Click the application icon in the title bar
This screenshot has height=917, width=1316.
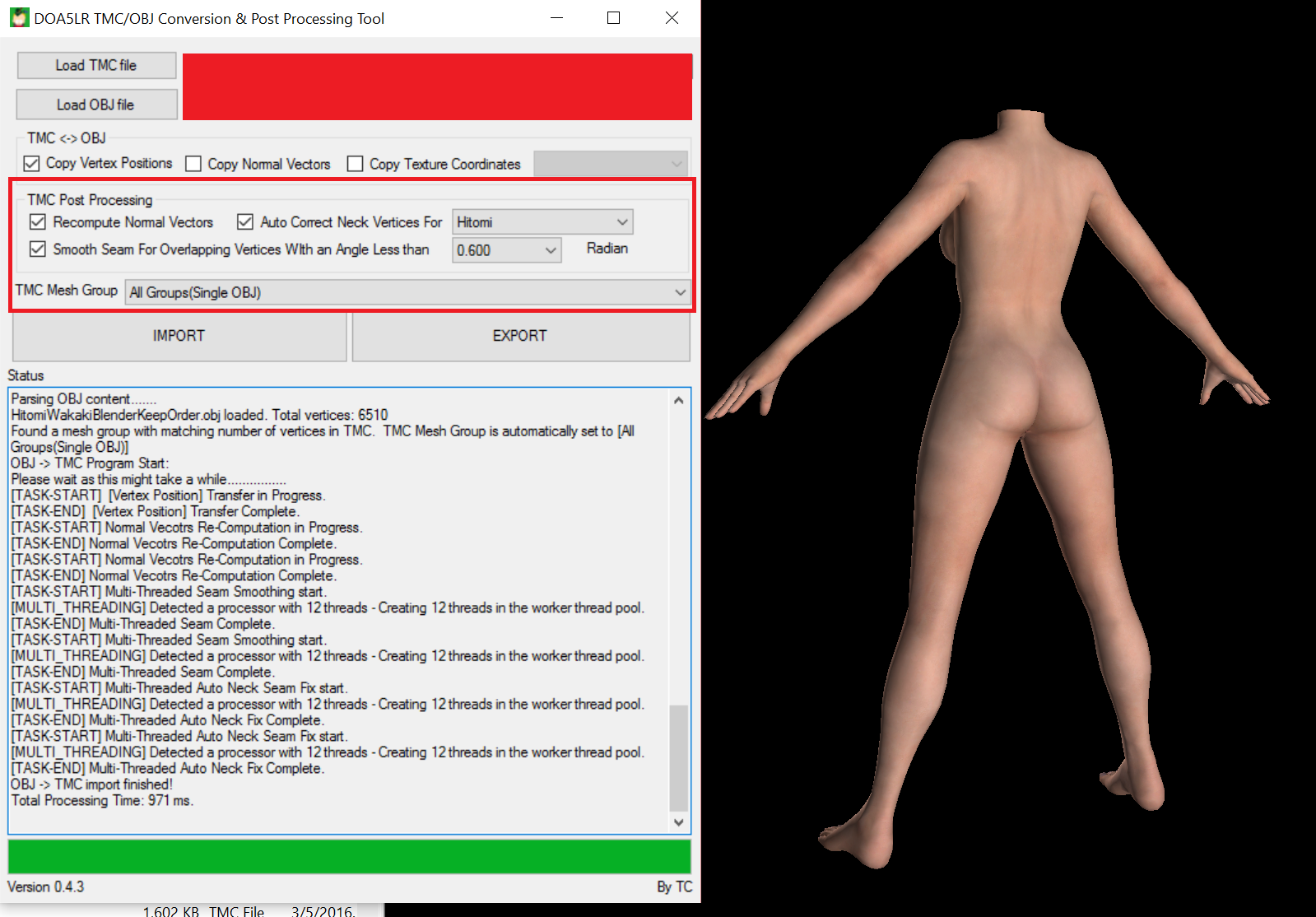point(19,18)
